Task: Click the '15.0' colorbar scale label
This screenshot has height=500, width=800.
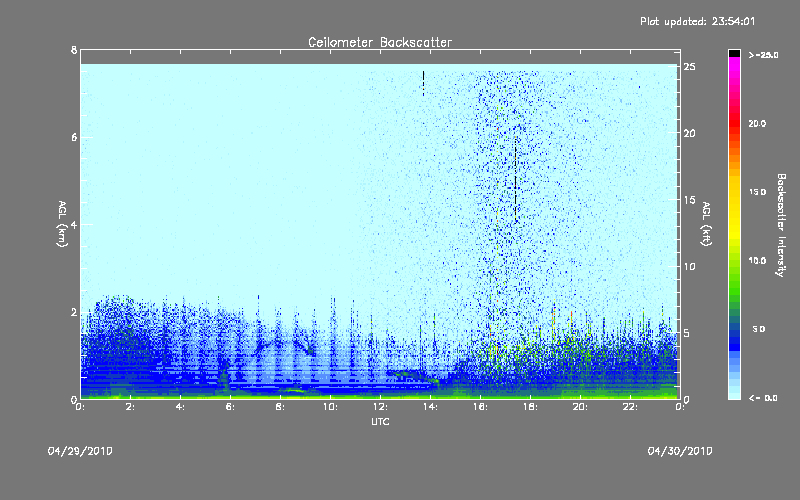Action: tap(758, 192)
